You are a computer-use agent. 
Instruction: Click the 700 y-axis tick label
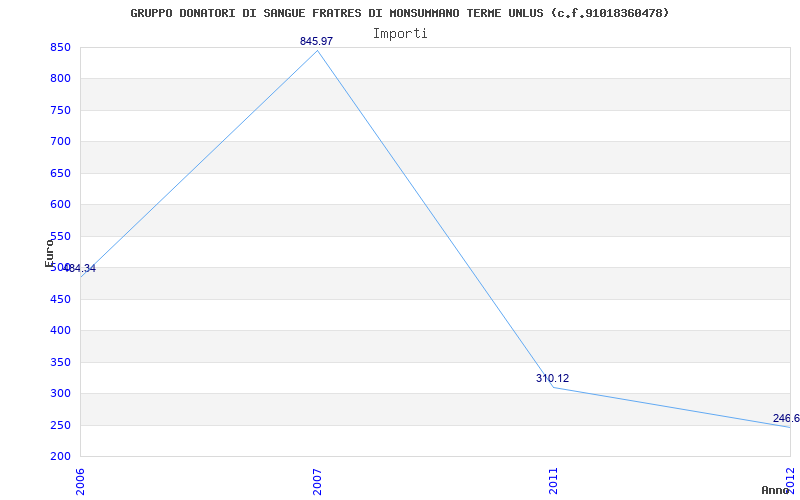tap(60, 142)
